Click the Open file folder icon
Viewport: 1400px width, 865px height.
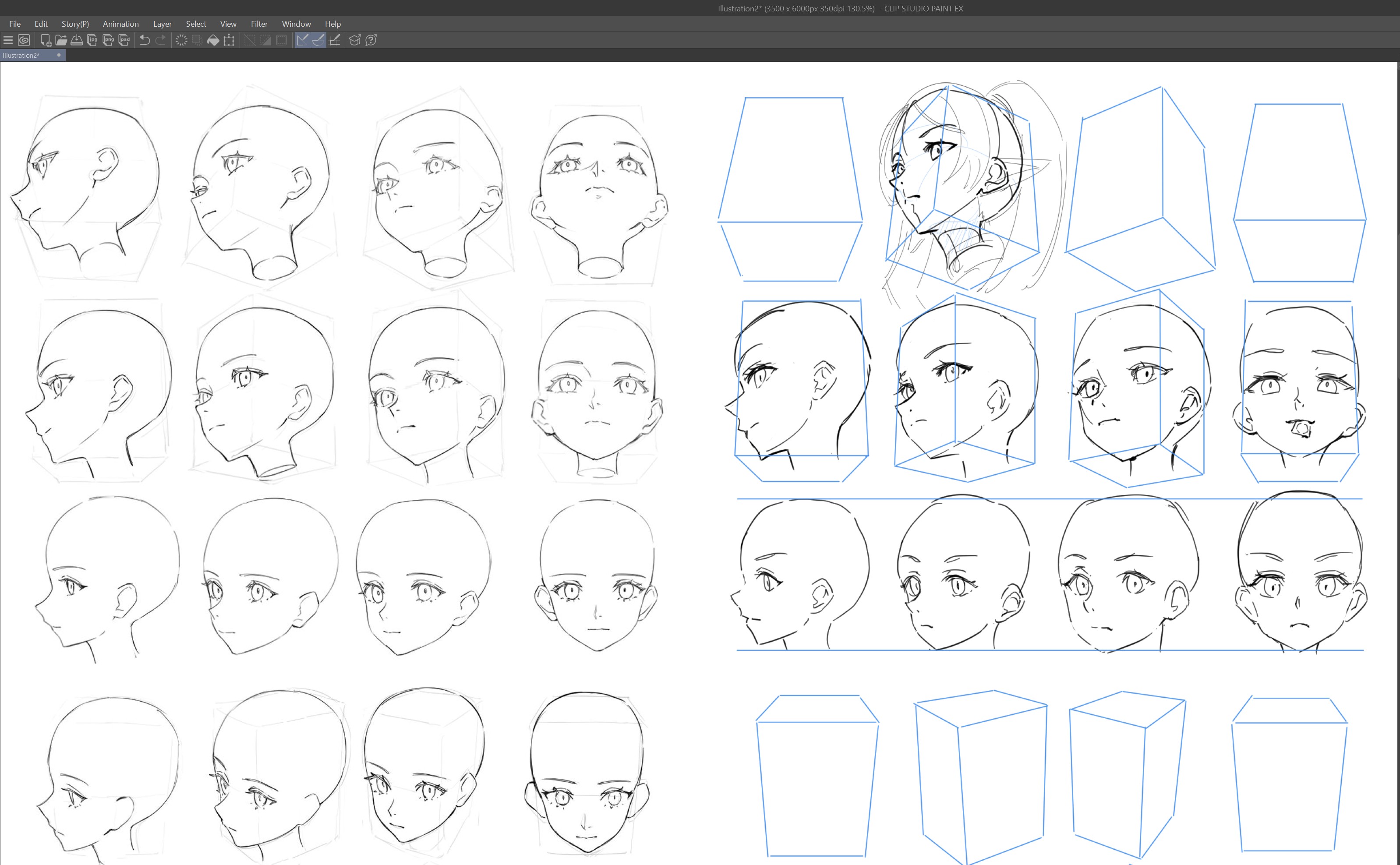pyautogui.click(x=61, y=40)
